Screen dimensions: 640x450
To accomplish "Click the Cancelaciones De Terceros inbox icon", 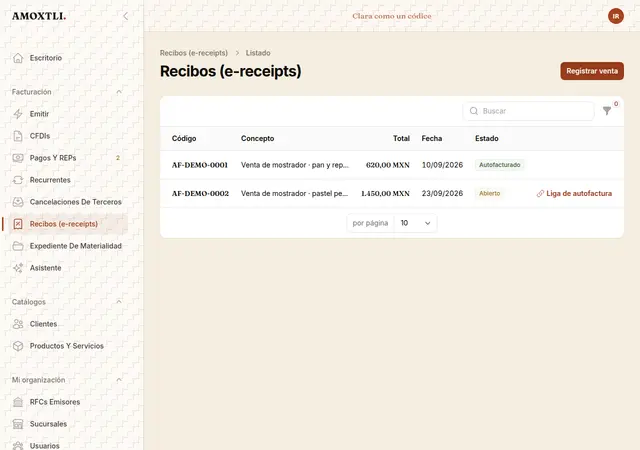I will coord(18,202).
